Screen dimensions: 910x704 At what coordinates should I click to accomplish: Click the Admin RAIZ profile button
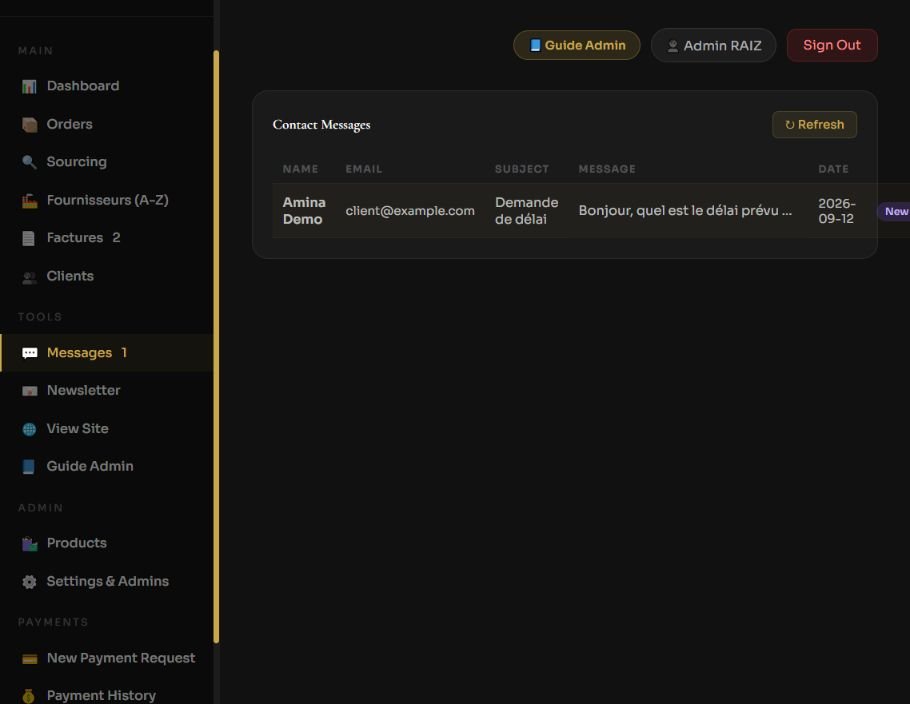pos(713,45)
